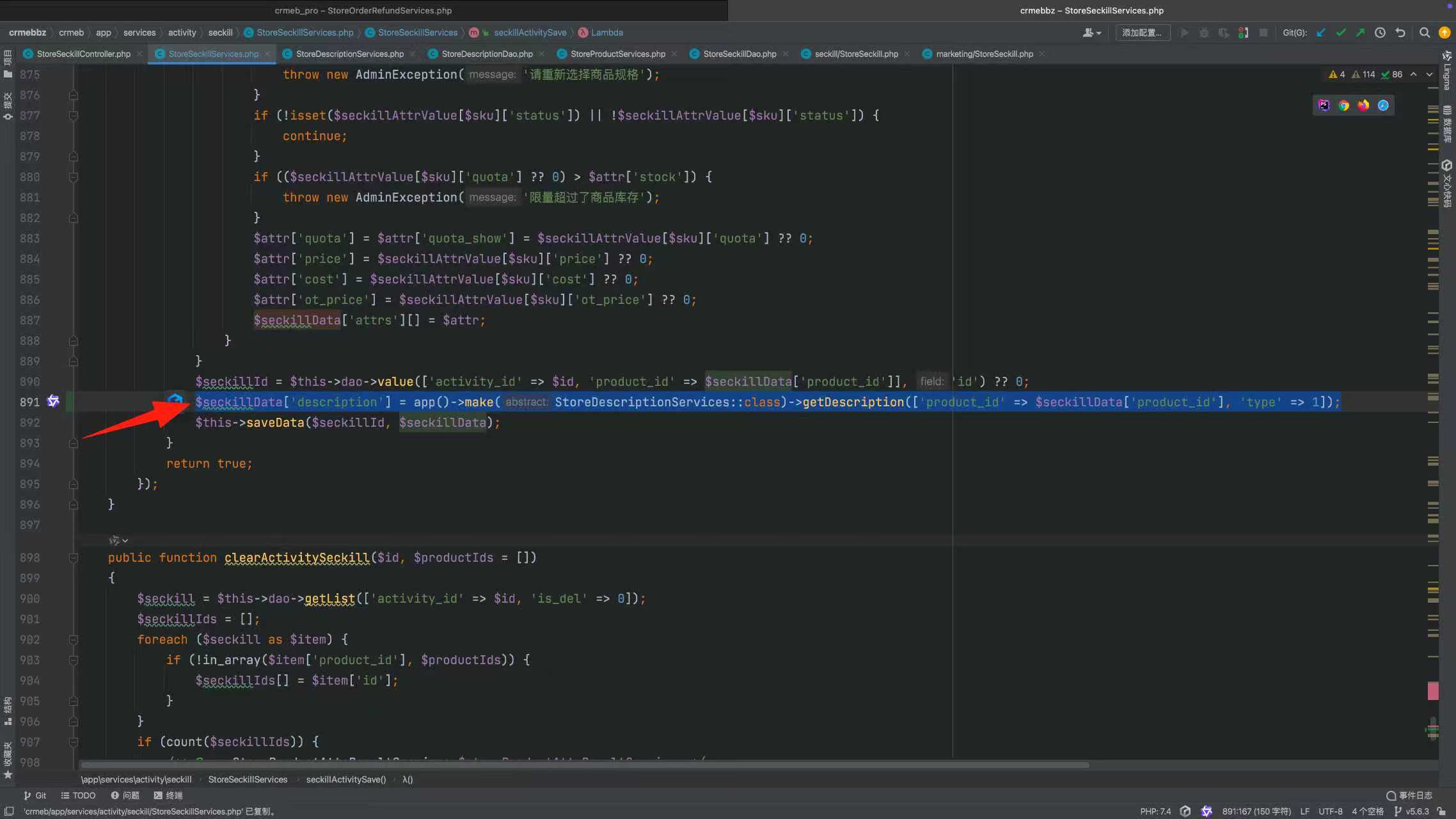Collapse code fold marker at line 877
1456x819 pixels.
(74, 116)
